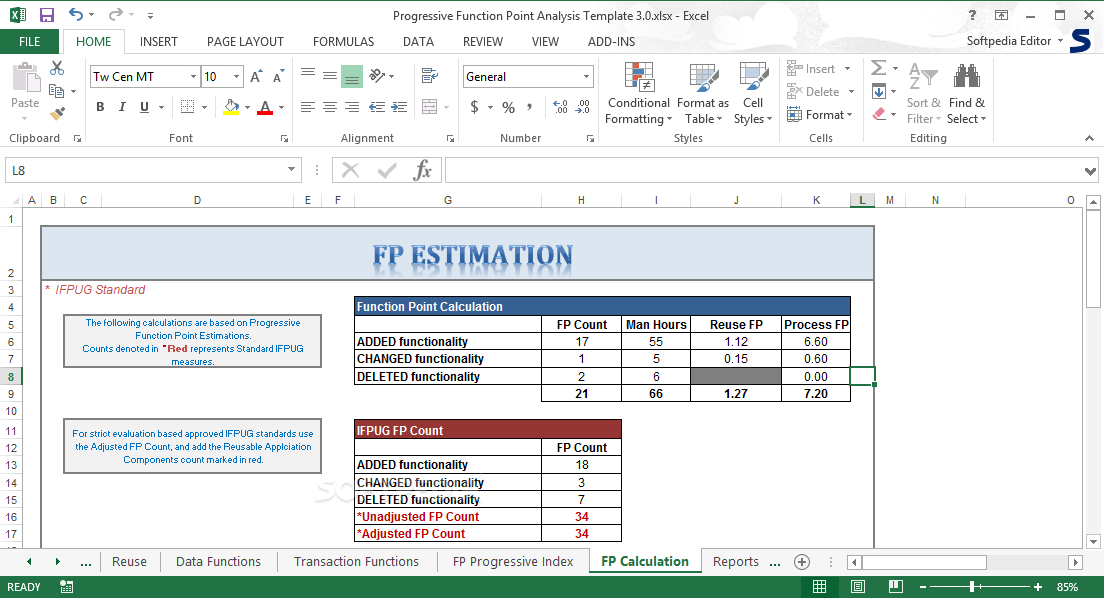Click the Softpedia Editor account name
Screen dimensions: 1104x598
tap(1008, 41)
